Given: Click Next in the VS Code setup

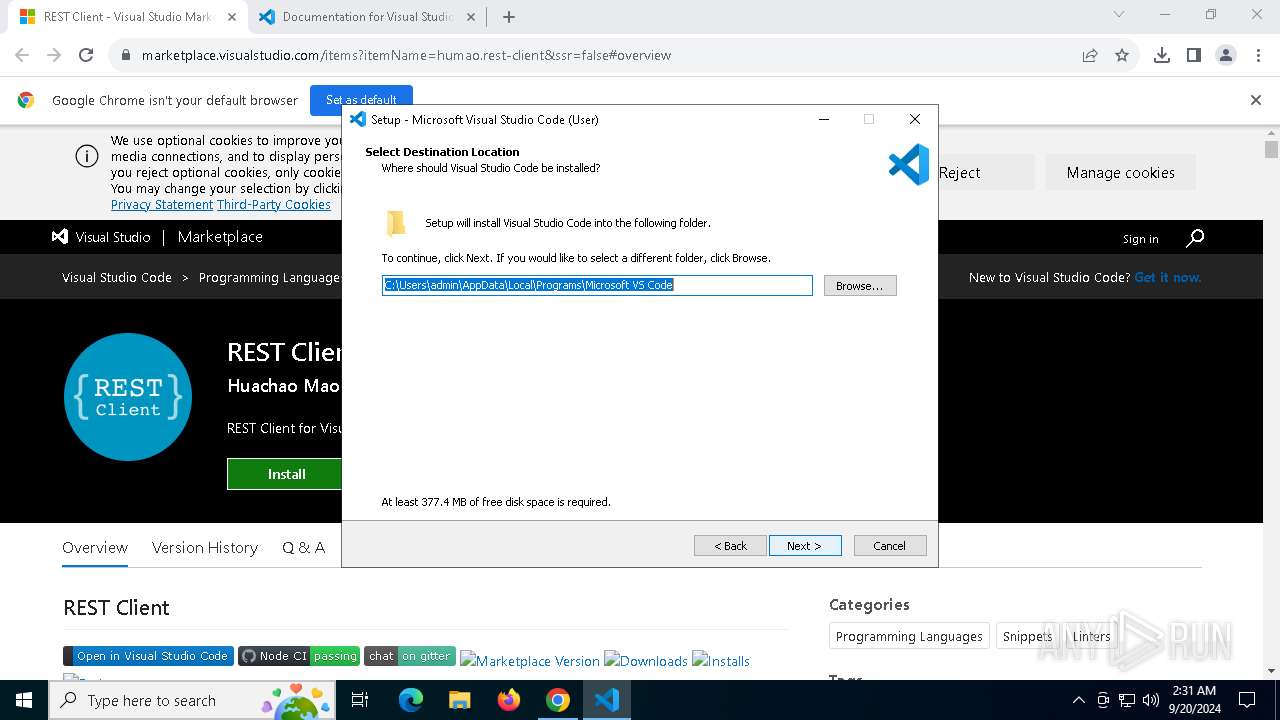Looking at the screenshot, I should pyautogui.click(x=805, y=546).
